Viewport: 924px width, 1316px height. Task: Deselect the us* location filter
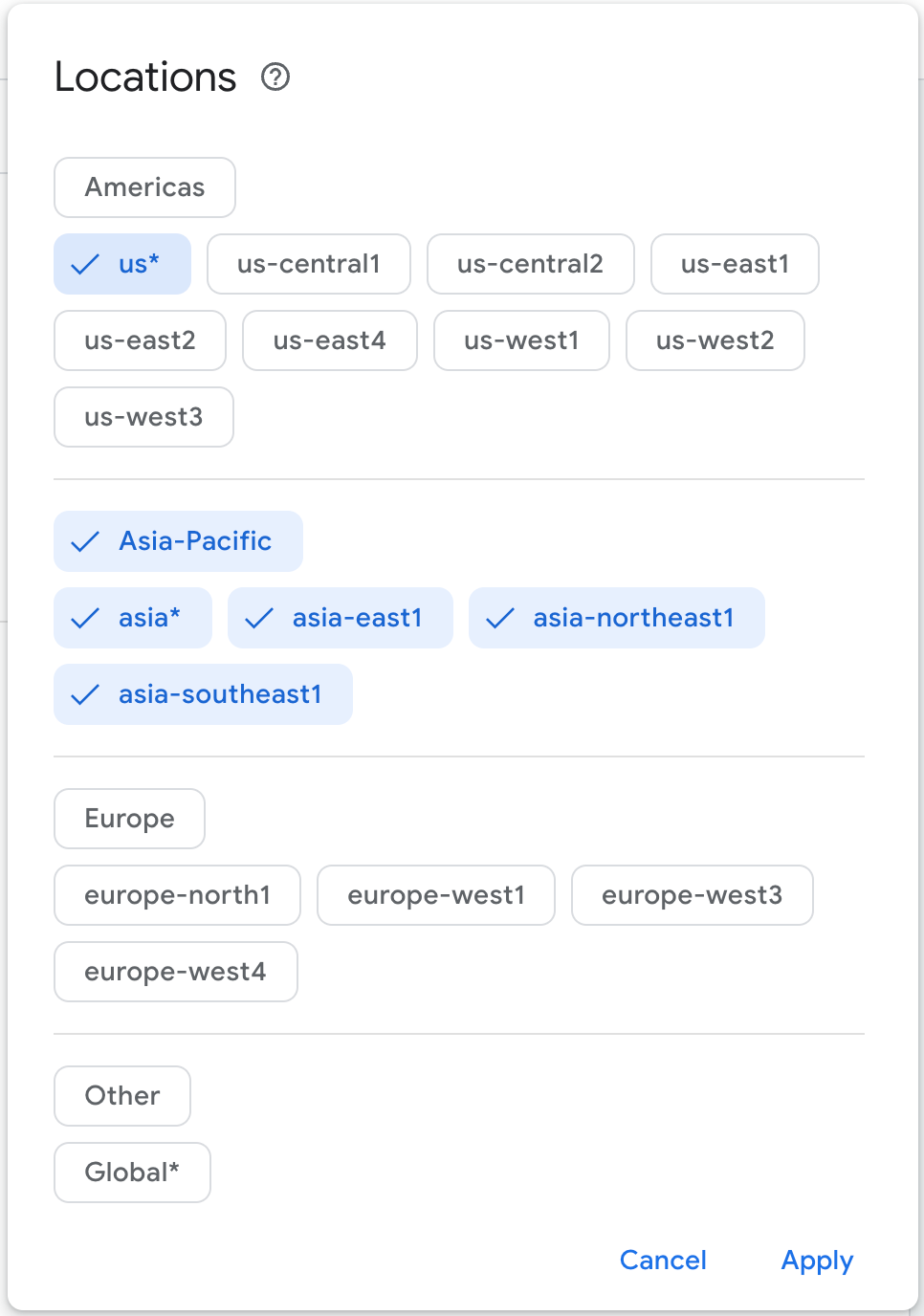coord(122,264)
